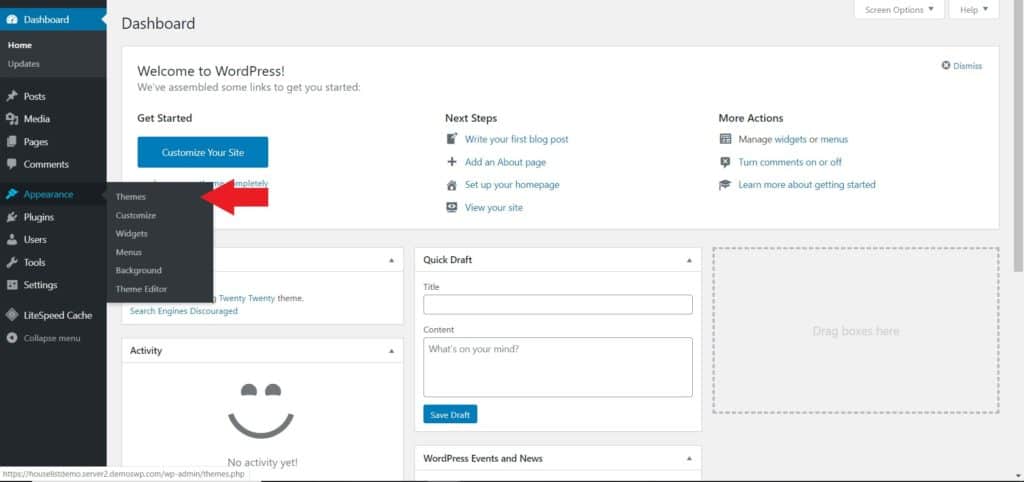Click the page vertical scrollbar

pos(1018,137)
